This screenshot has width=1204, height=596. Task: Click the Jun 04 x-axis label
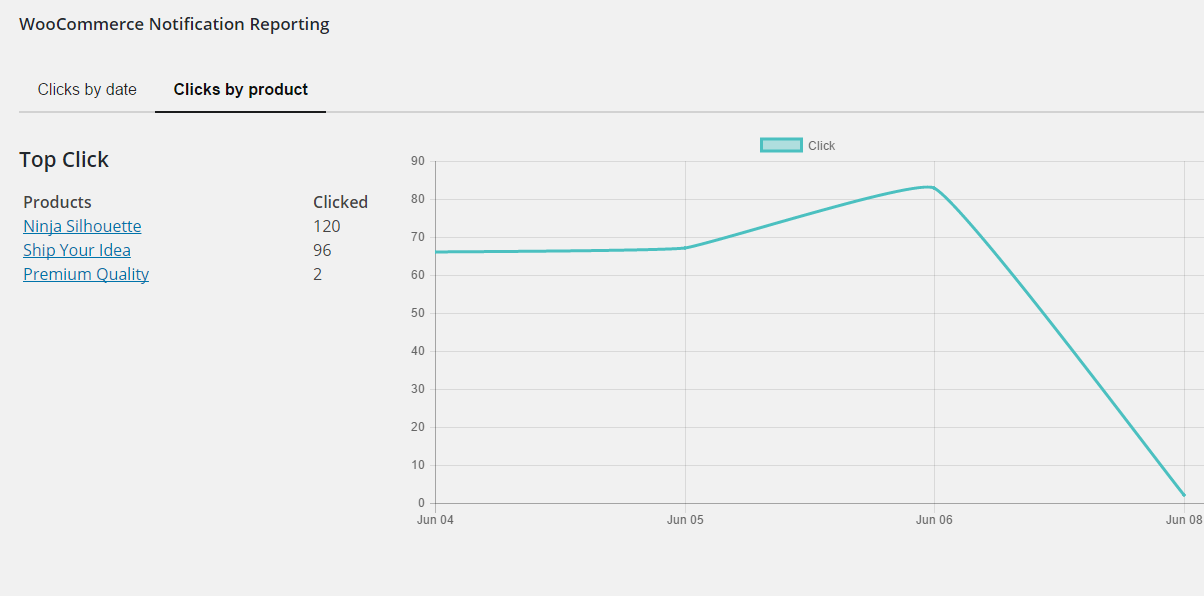pyautogui.click(x=434, y=520)
